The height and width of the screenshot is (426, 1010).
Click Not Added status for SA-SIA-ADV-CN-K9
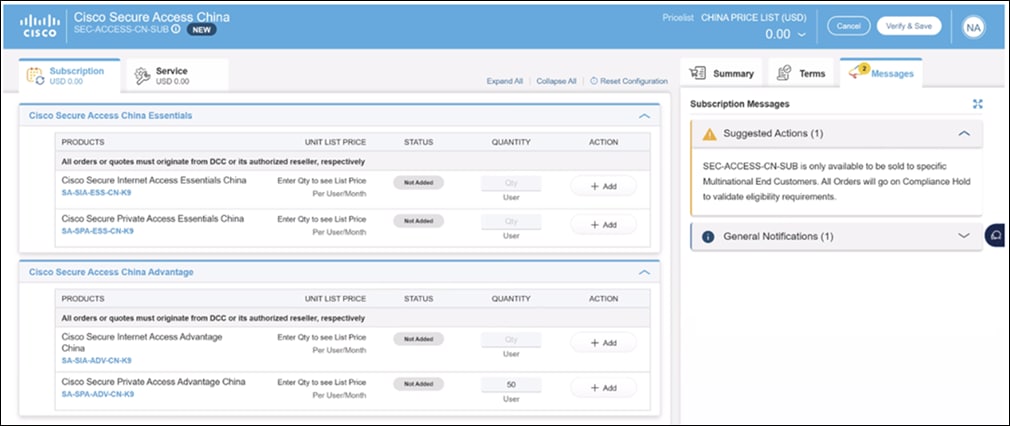pyautogui.click(x=419, y=339)
